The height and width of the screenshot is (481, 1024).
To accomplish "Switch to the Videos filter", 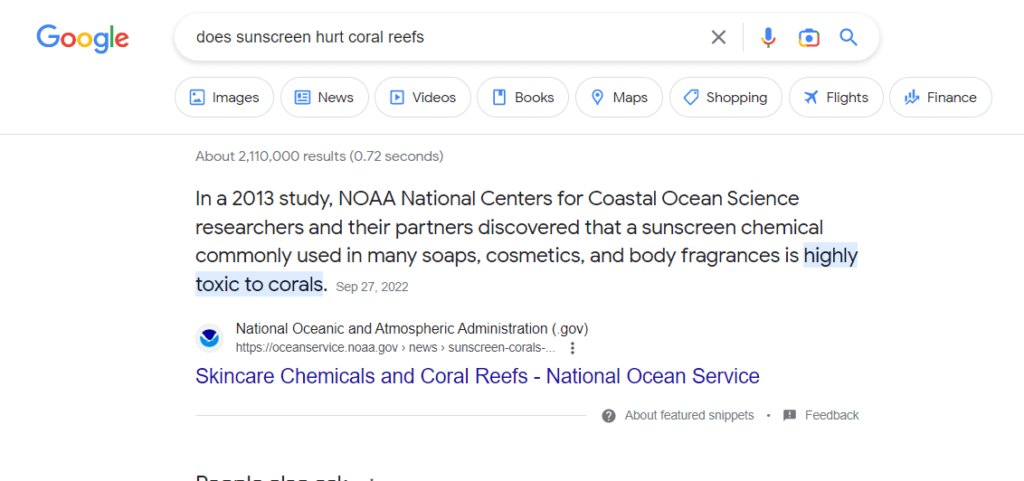I will click(x=423, y=97).
